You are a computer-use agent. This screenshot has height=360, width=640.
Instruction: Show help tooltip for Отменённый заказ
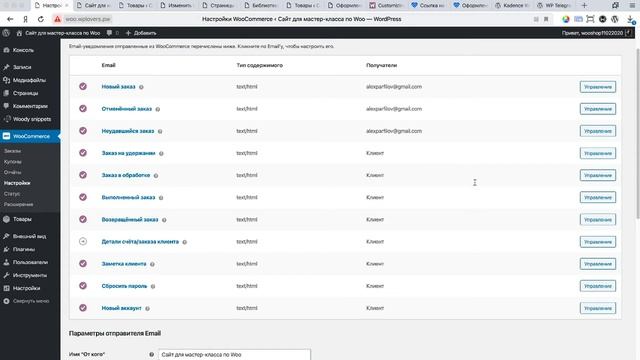(x=158, y=109)
